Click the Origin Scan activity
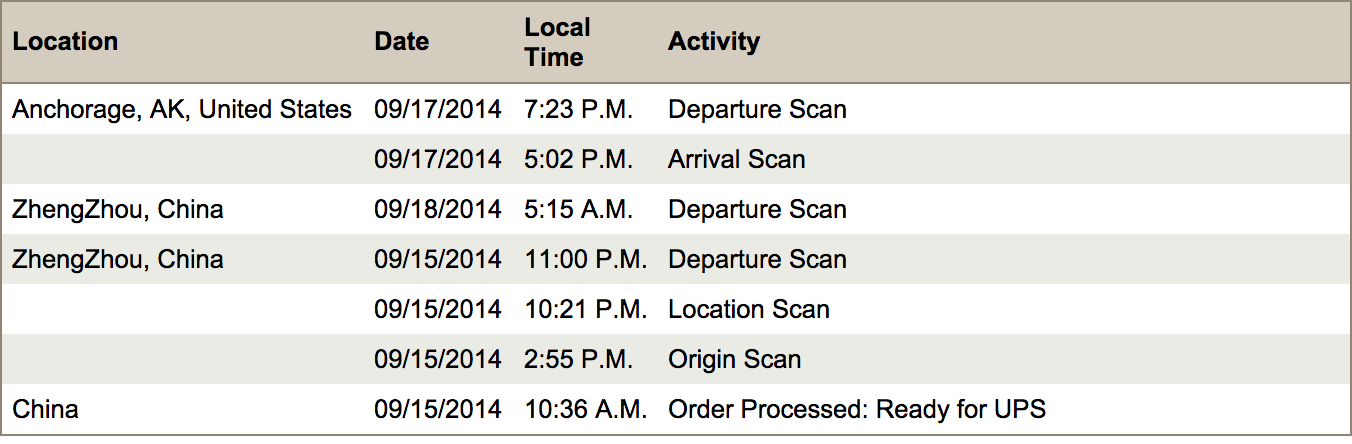The height and width of the screenshot is (444, 1352). 735,360
